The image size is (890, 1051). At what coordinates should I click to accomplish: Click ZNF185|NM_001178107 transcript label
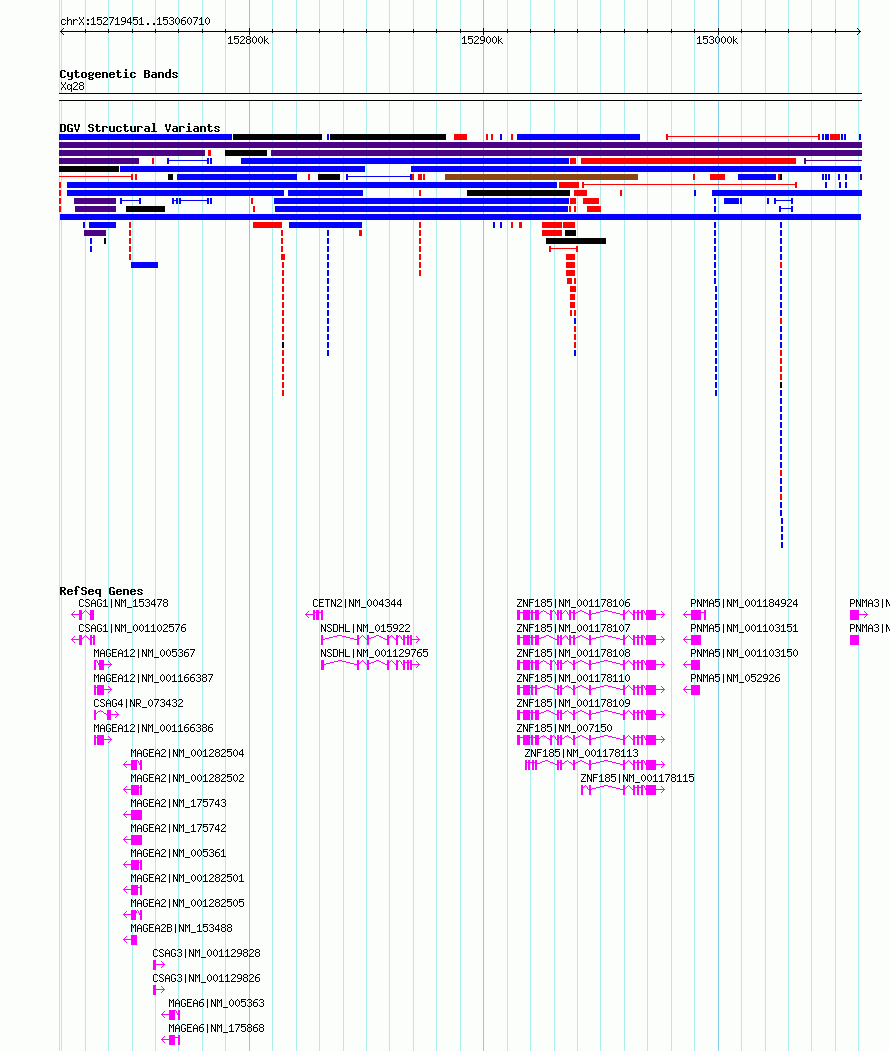point(574,628)
